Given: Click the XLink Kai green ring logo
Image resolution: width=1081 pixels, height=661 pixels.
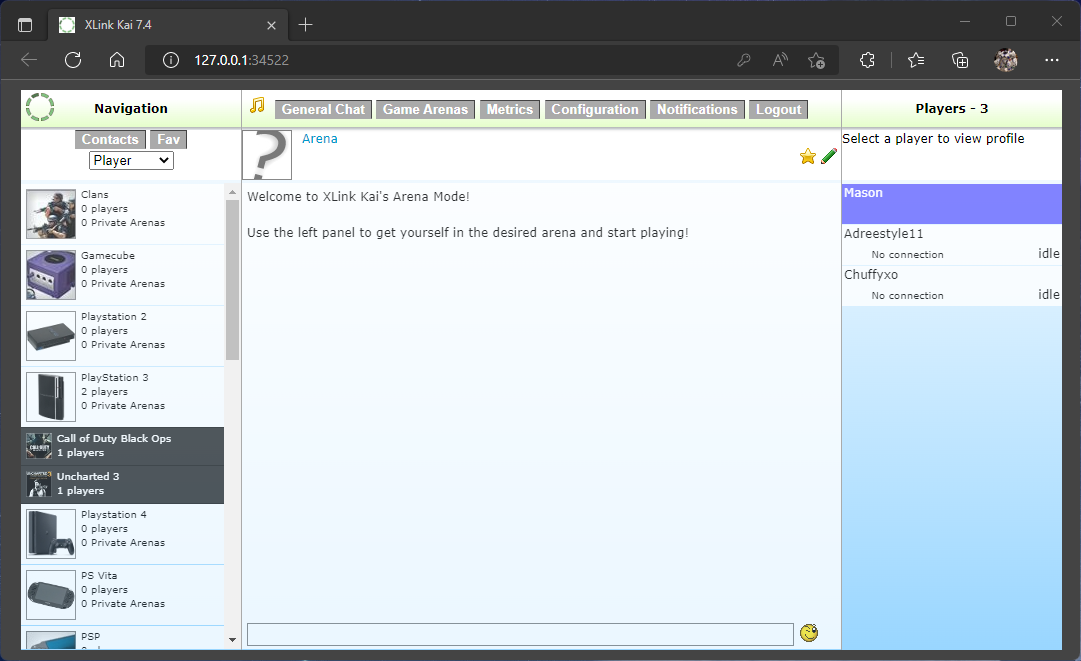Looking at the screenshot, I should click(x=40, y=108).
